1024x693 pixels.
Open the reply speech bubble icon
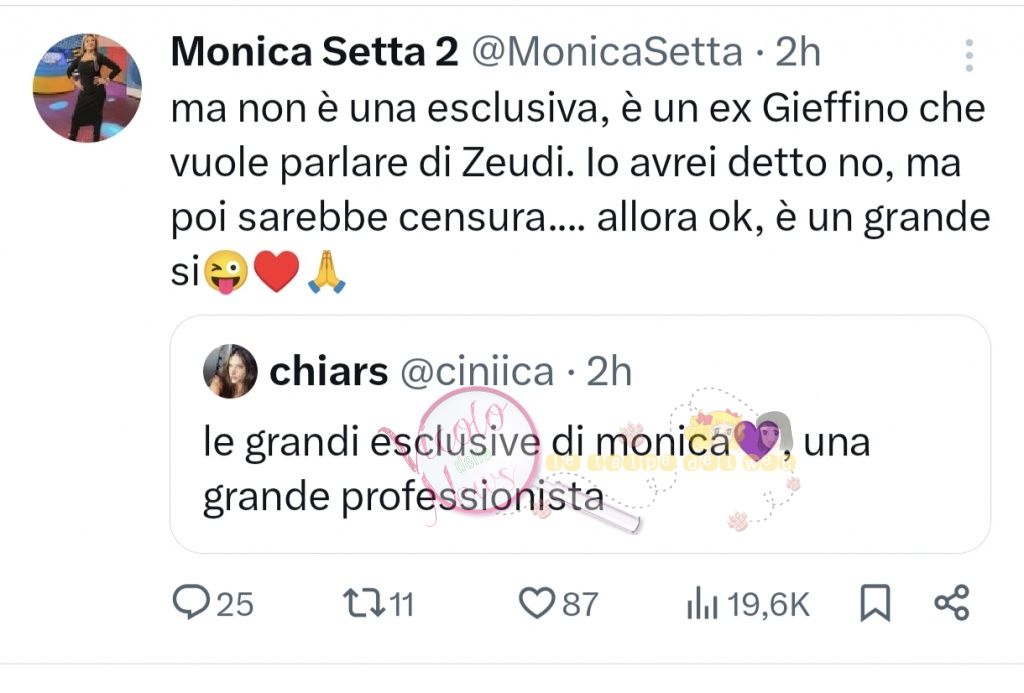pos(189,603)
